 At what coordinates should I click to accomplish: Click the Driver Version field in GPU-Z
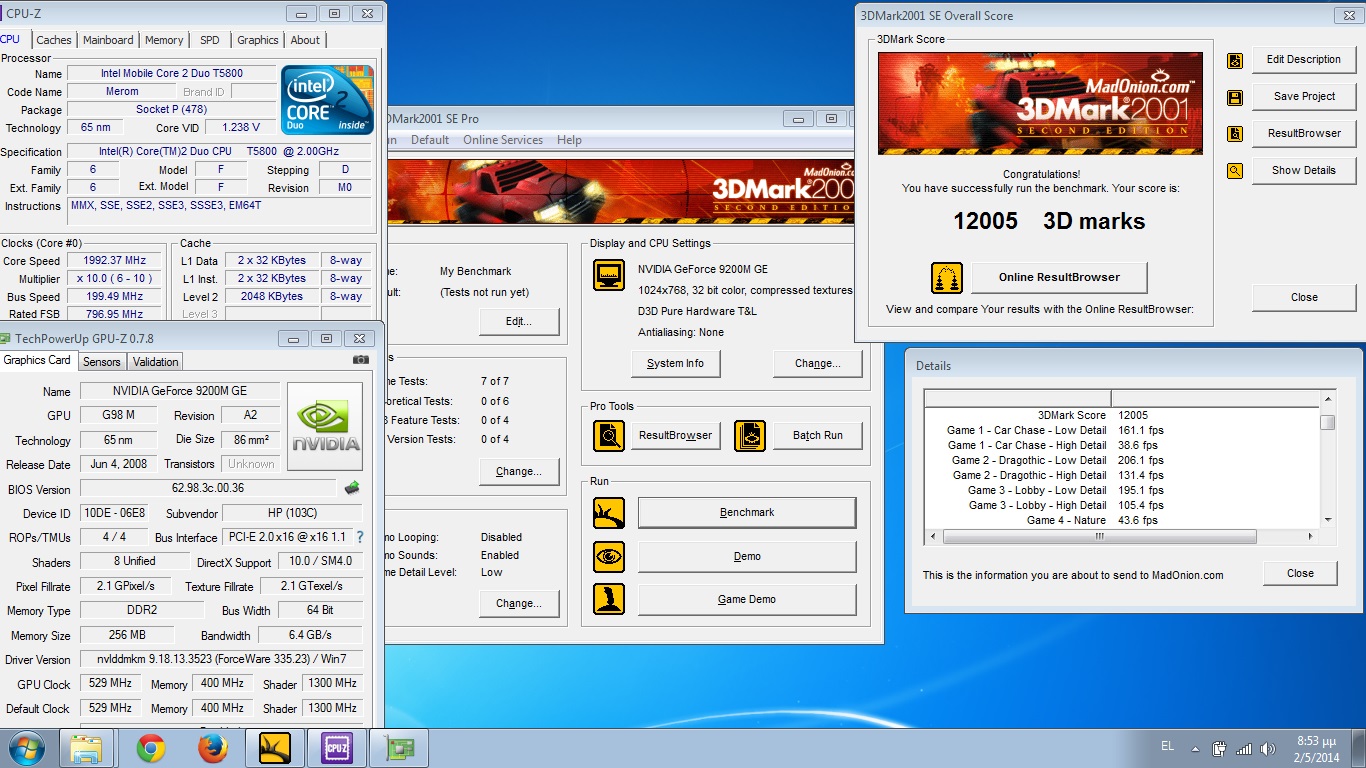pos(221,659)
